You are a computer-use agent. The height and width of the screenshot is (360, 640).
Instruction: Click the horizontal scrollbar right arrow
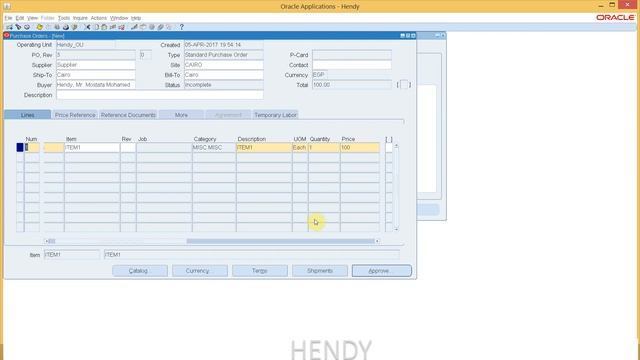(377, 241)
